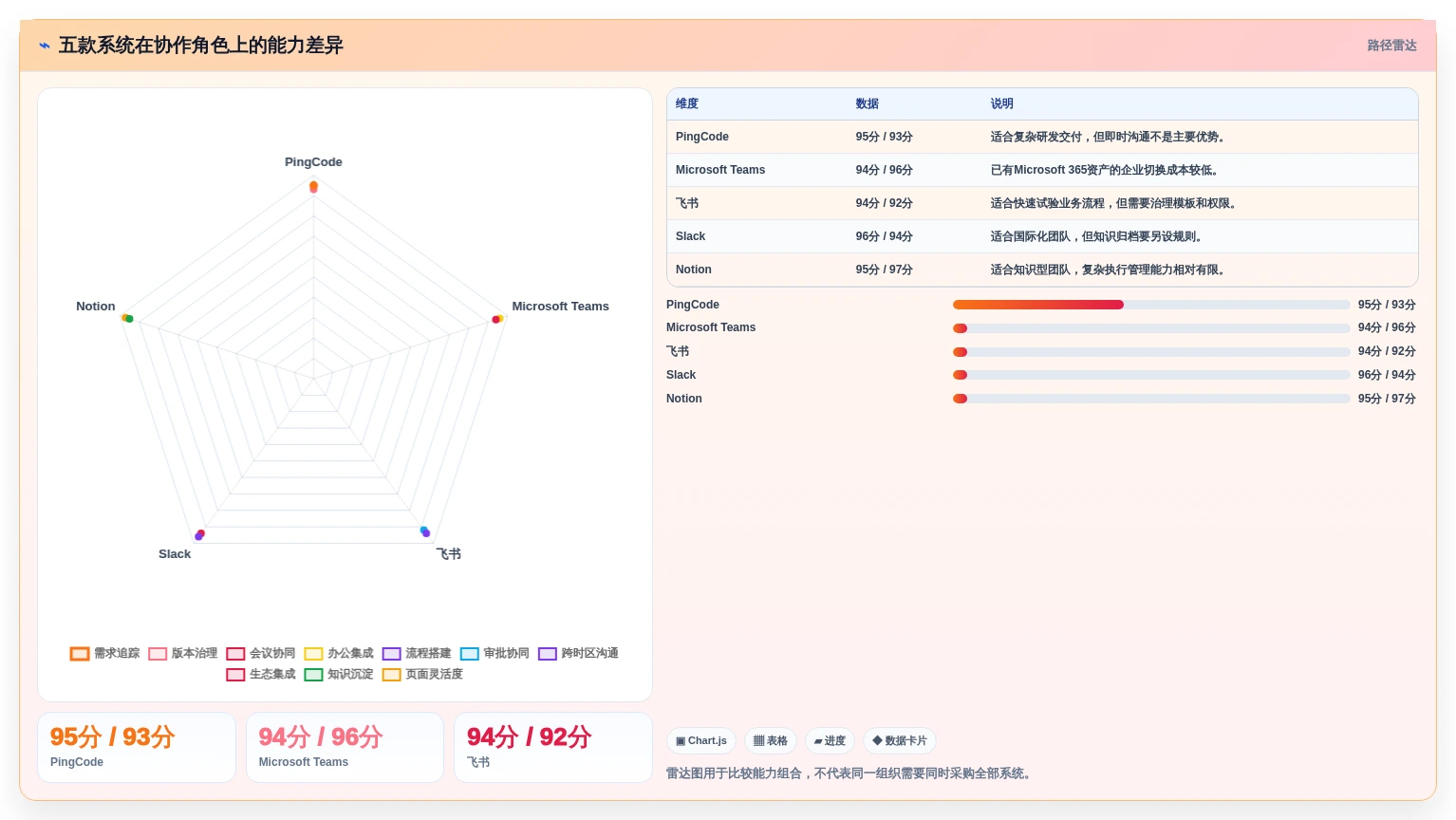Open the PingCode 95分 / 93分 data card

137,748
